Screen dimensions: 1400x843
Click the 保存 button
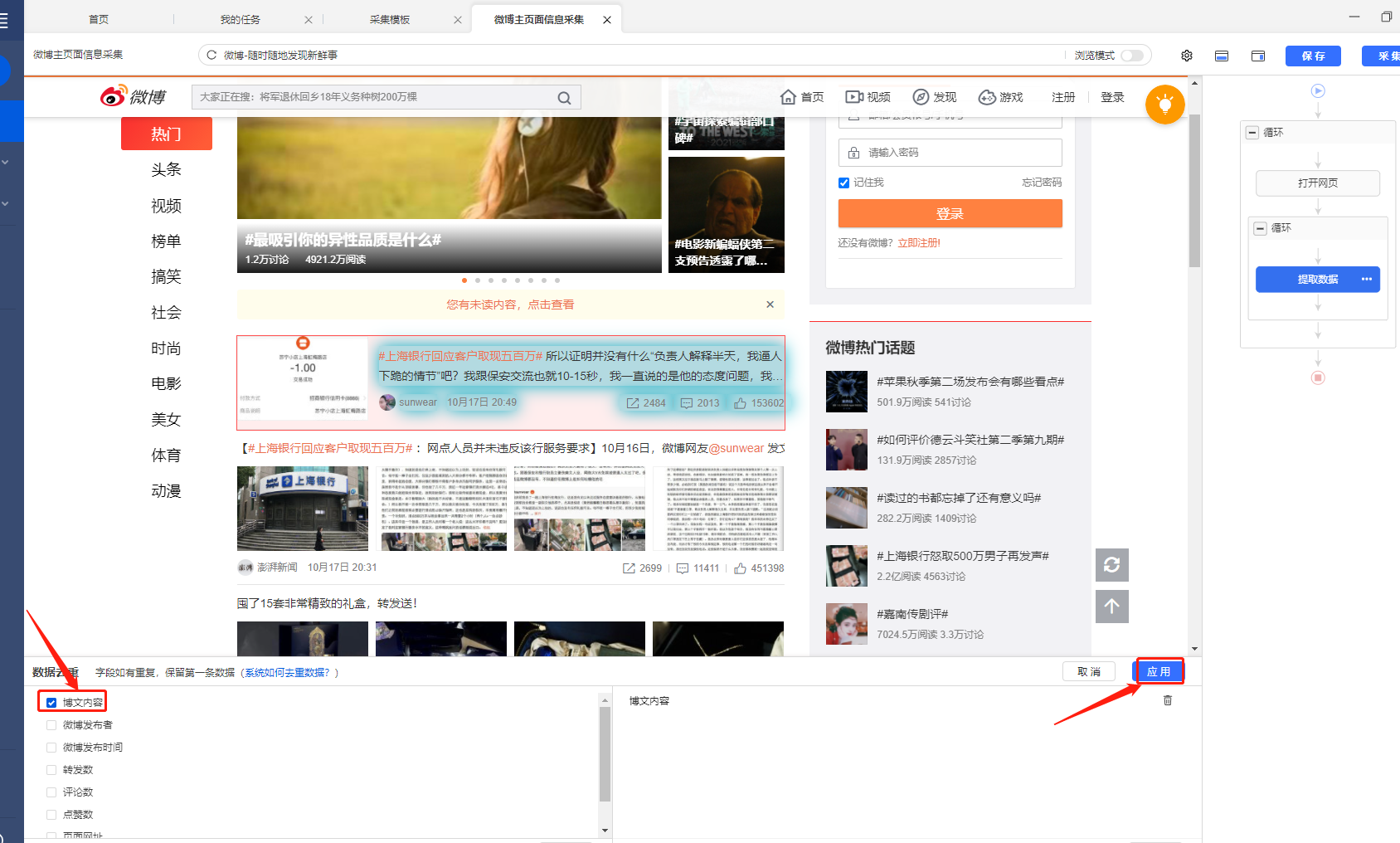[1313, 56]
